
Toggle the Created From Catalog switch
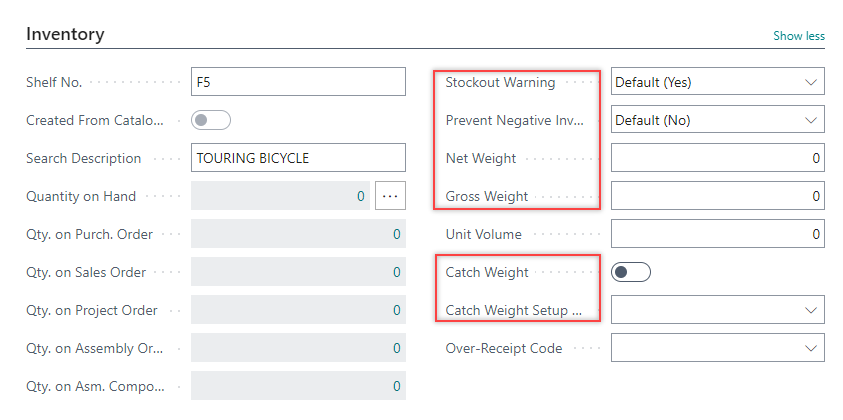[x=210, y=120]
